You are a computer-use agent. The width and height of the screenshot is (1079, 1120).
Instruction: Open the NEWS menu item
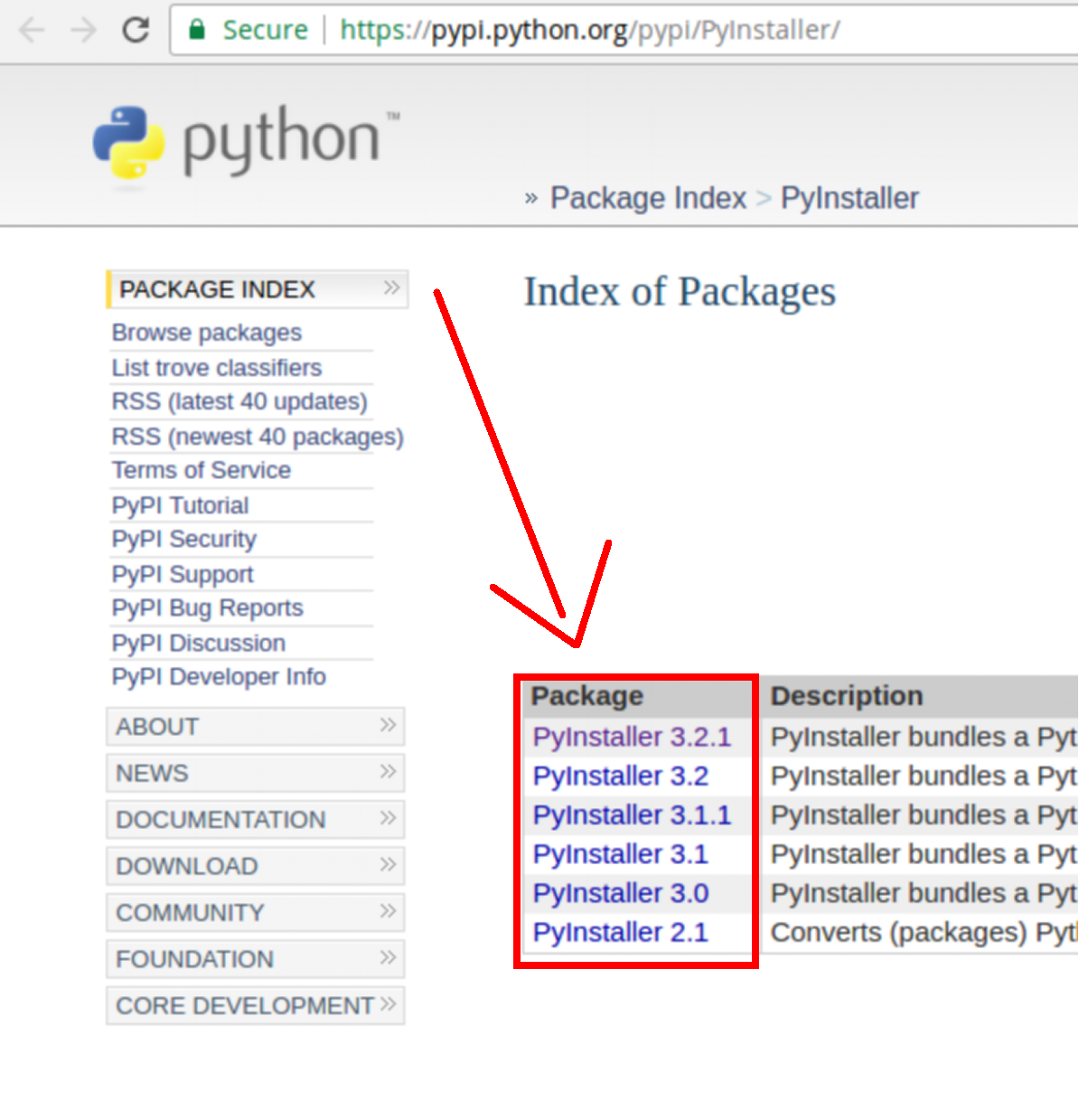click(152, 773)
